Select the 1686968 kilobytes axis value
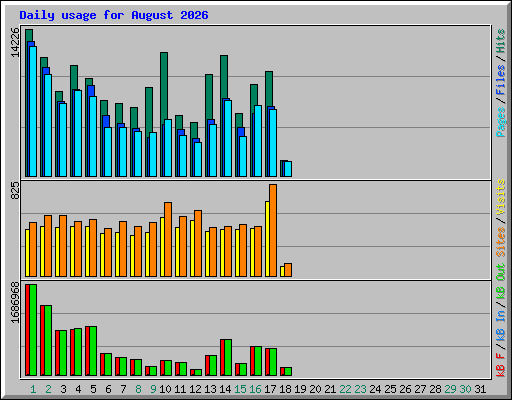The width and height of the screenshot is (512, 400). (x=15, y=303)
